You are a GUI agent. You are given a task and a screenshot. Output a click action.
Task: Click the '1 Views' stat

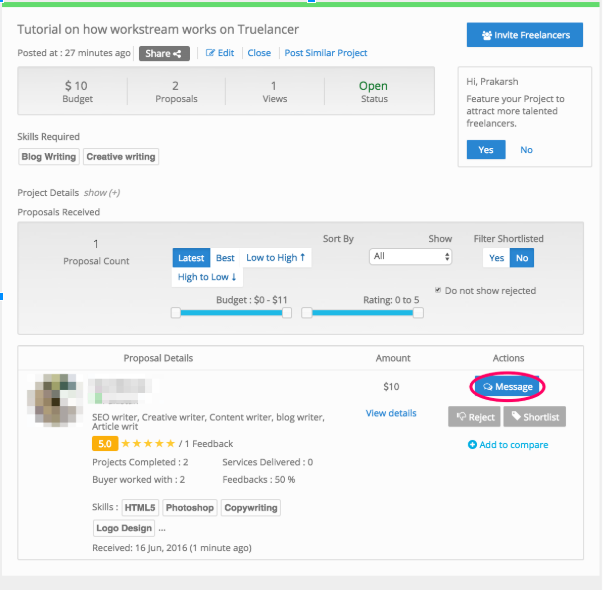[x=276, y=92]
